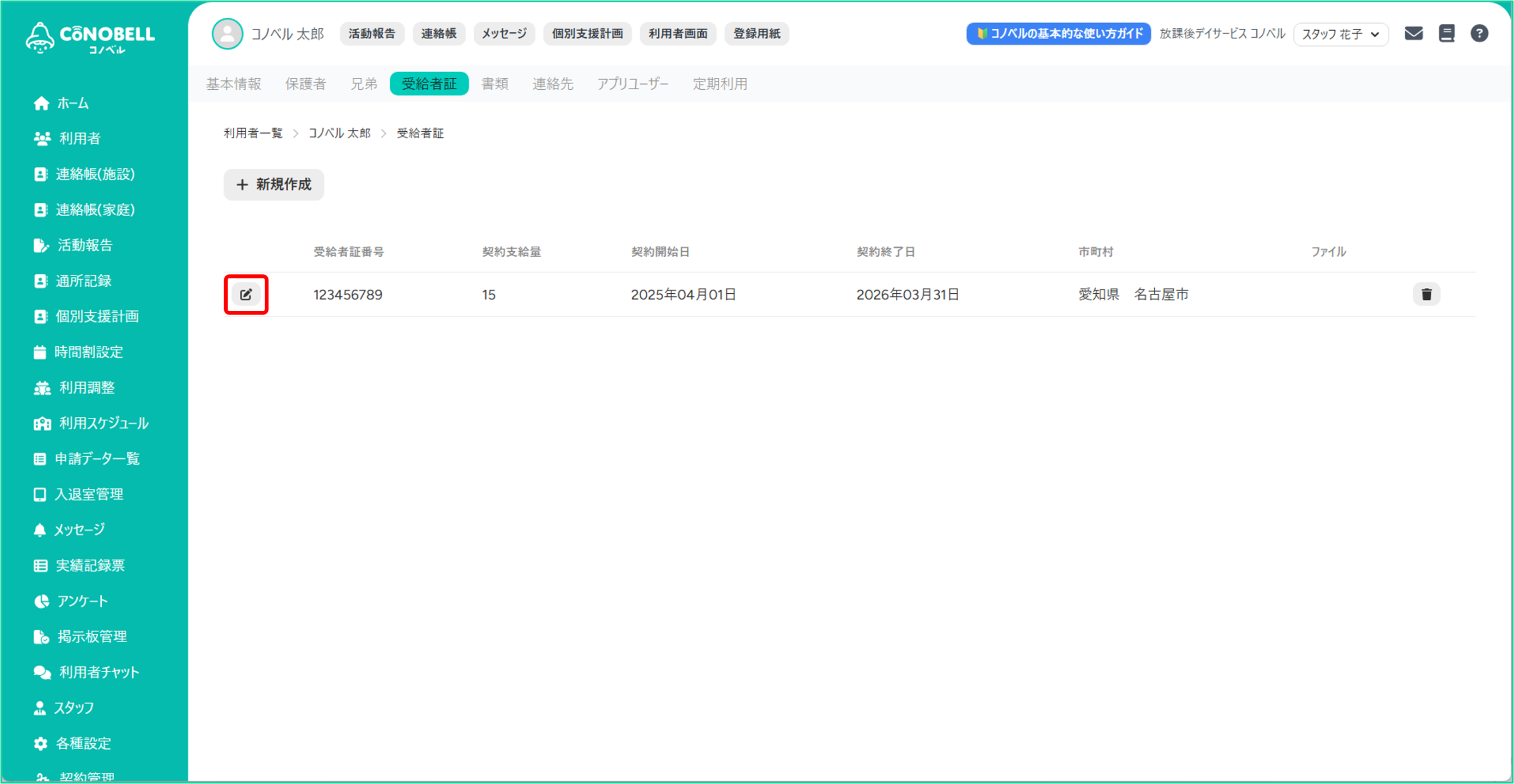
Task: Open 各種設定 gear item in sidebar
Action: (83, 743)
